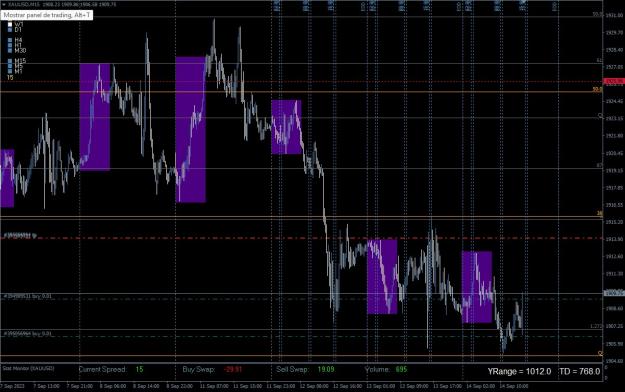Toggle the M15 timeframe box
This screenshot has width=625, height=392.
tap(10, 61)
